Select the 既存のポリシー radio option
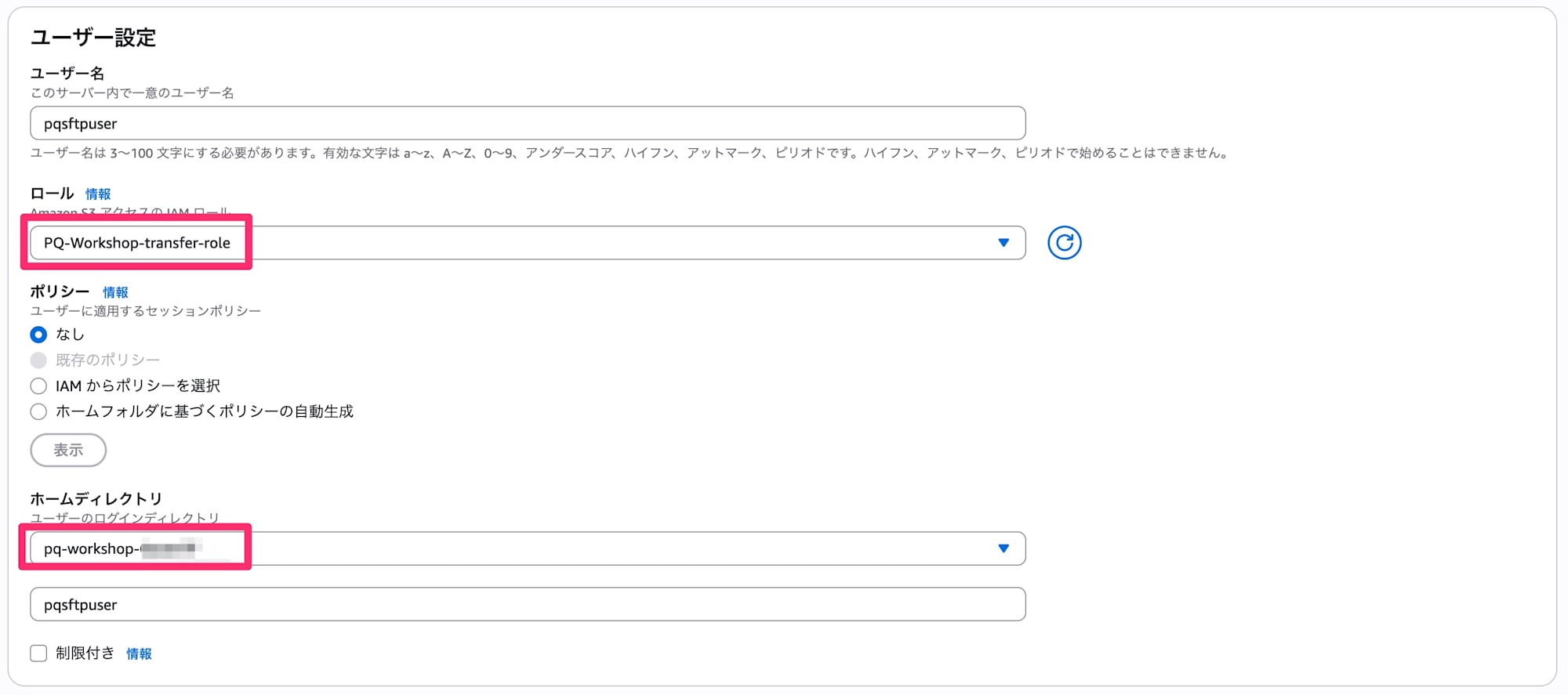1568x695 pixels. tap(38, 360)
